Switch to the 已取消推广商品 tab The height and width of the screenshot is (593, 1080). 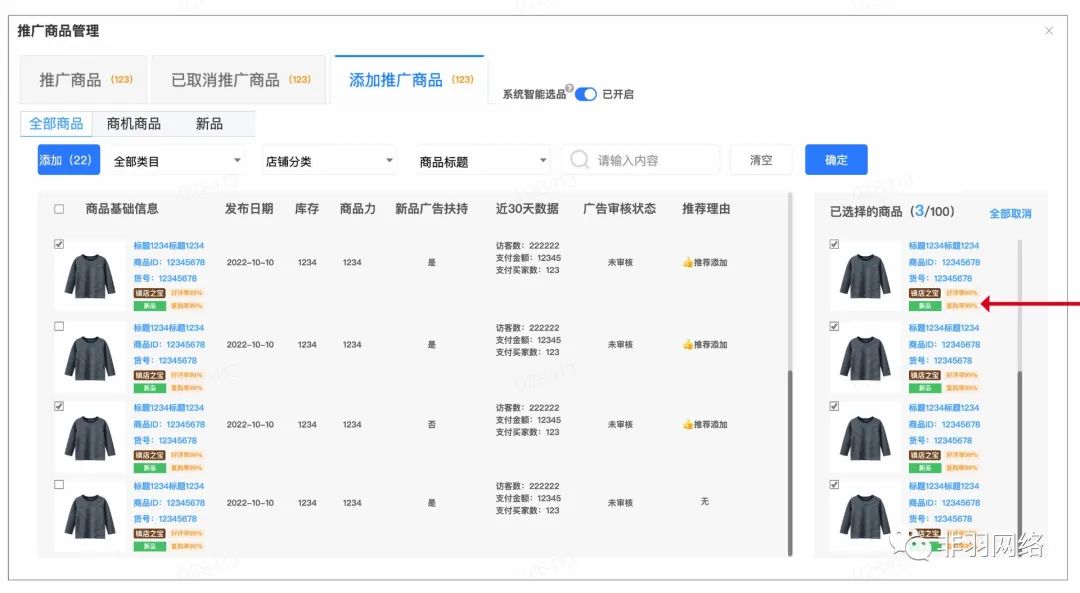click(238, 80)
